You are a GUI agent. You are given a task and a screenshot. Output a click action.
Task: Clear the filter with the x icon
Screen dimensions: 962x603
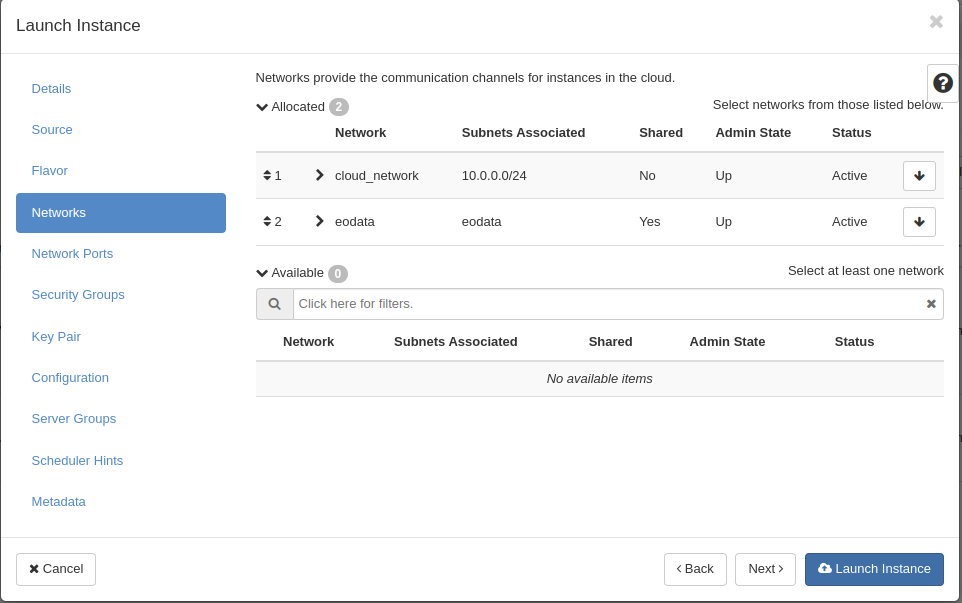[x=931, y=304]
